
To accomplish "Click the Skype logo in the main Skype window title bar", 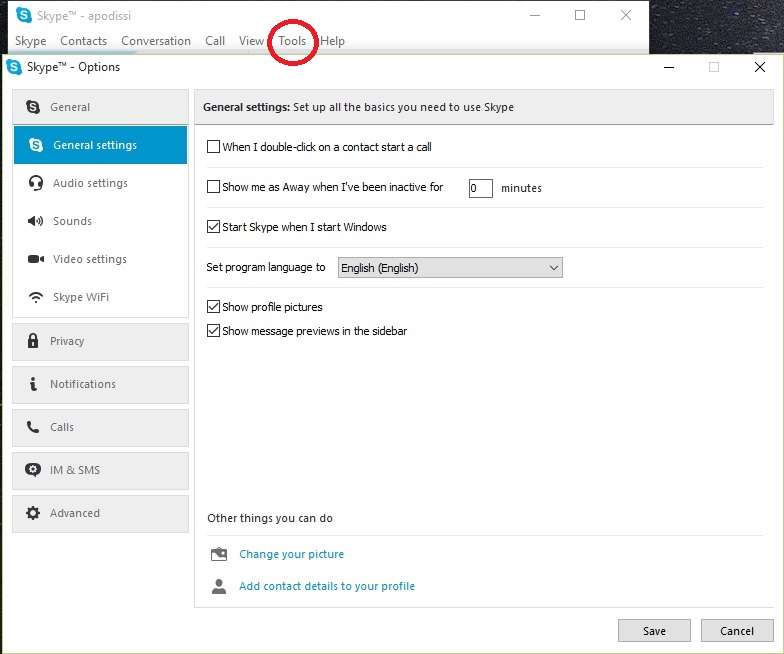I will pyautogui.click(x=24, y=16).
